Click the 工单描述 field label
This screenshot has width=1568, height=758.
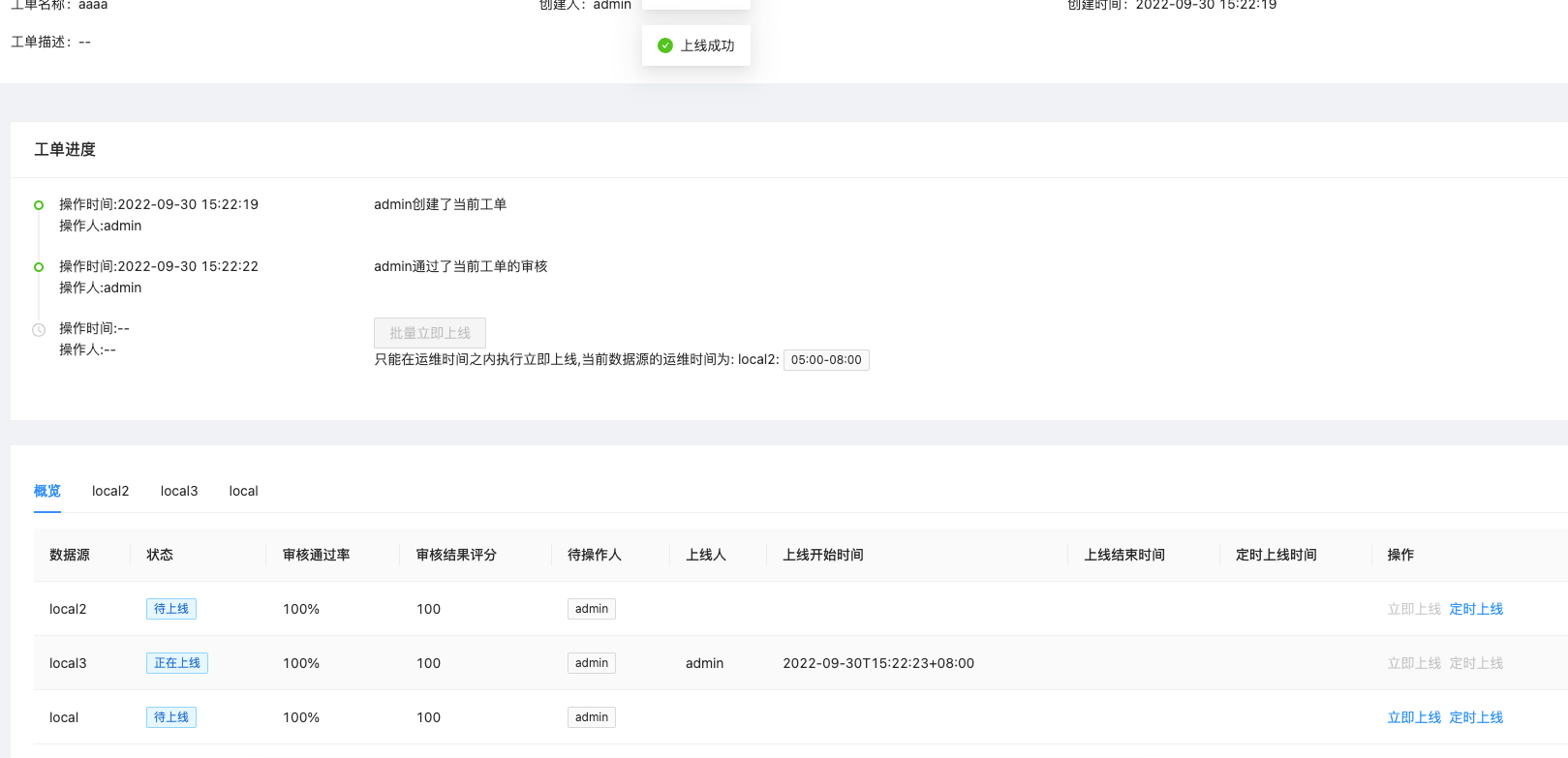pyautogui.click(x=41, y=42)
